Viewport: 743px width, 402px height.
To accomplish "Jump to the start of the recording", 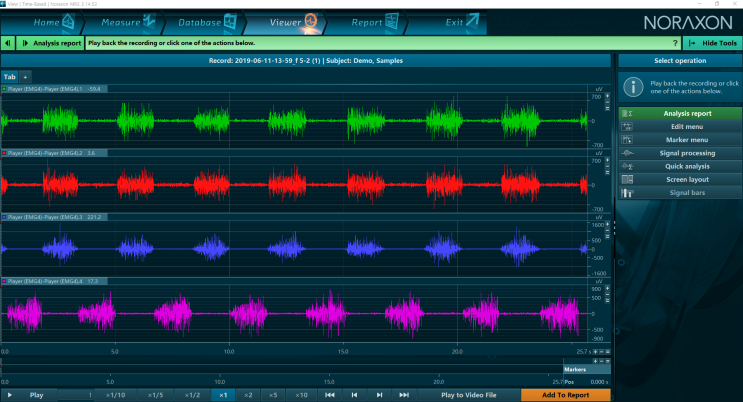I will point(330,395).
